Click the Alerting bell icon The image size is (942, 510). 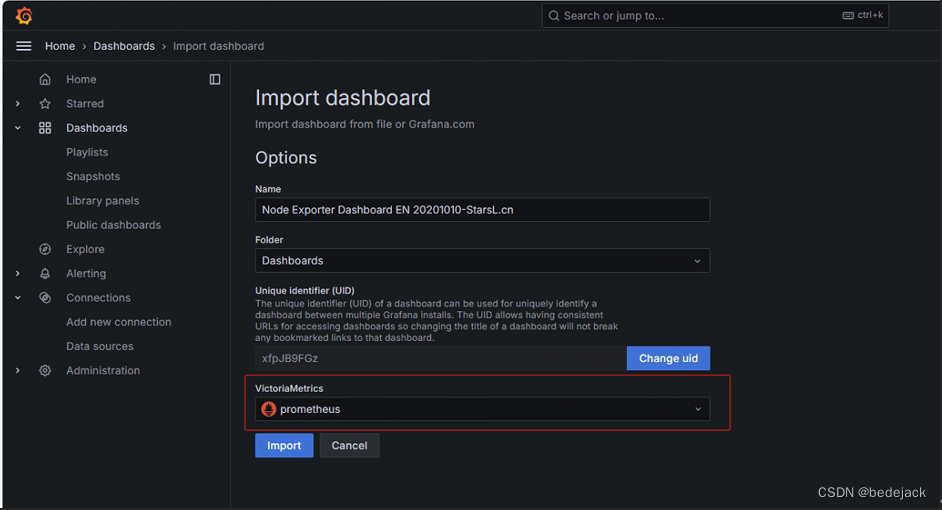45,274
